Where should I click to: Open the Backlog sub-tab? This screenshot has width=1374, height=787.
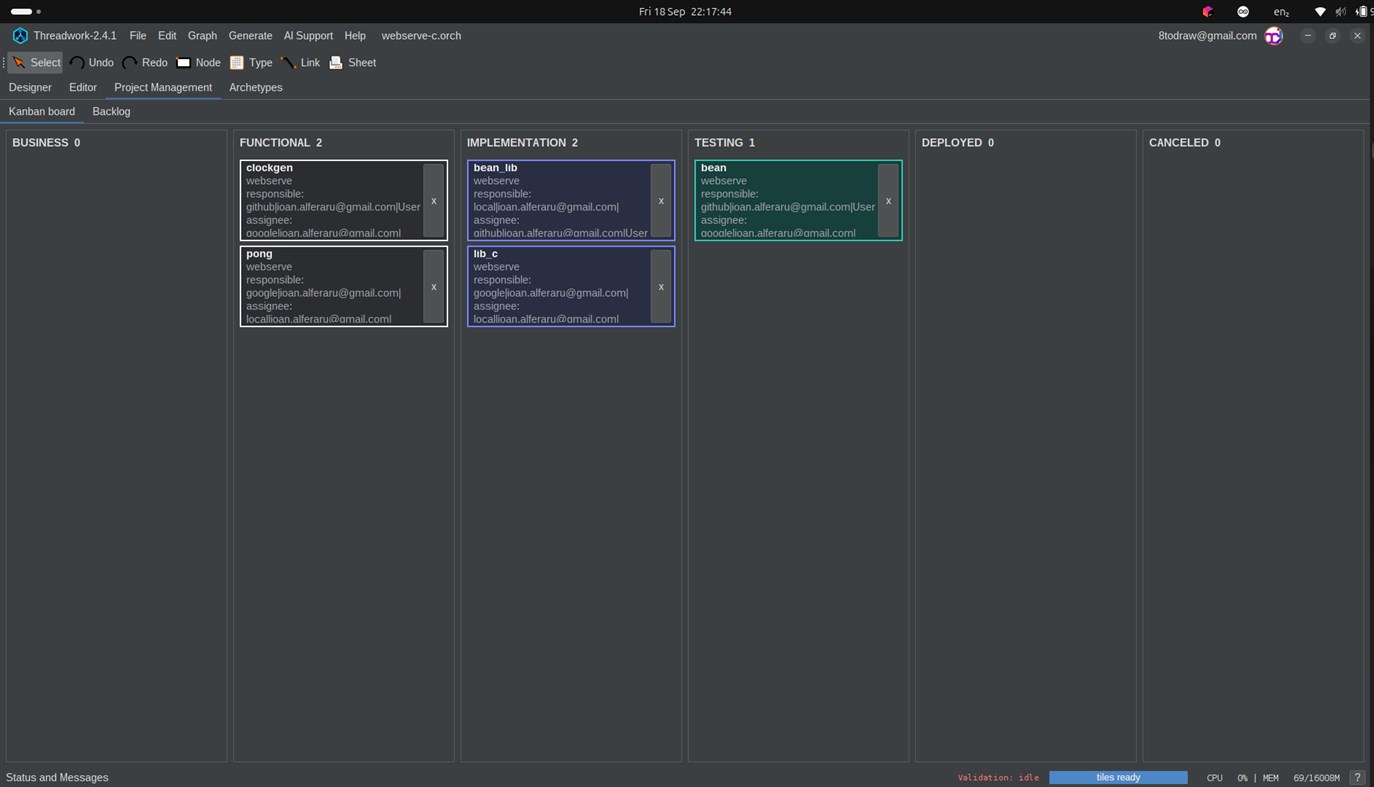tap(111, 112)
